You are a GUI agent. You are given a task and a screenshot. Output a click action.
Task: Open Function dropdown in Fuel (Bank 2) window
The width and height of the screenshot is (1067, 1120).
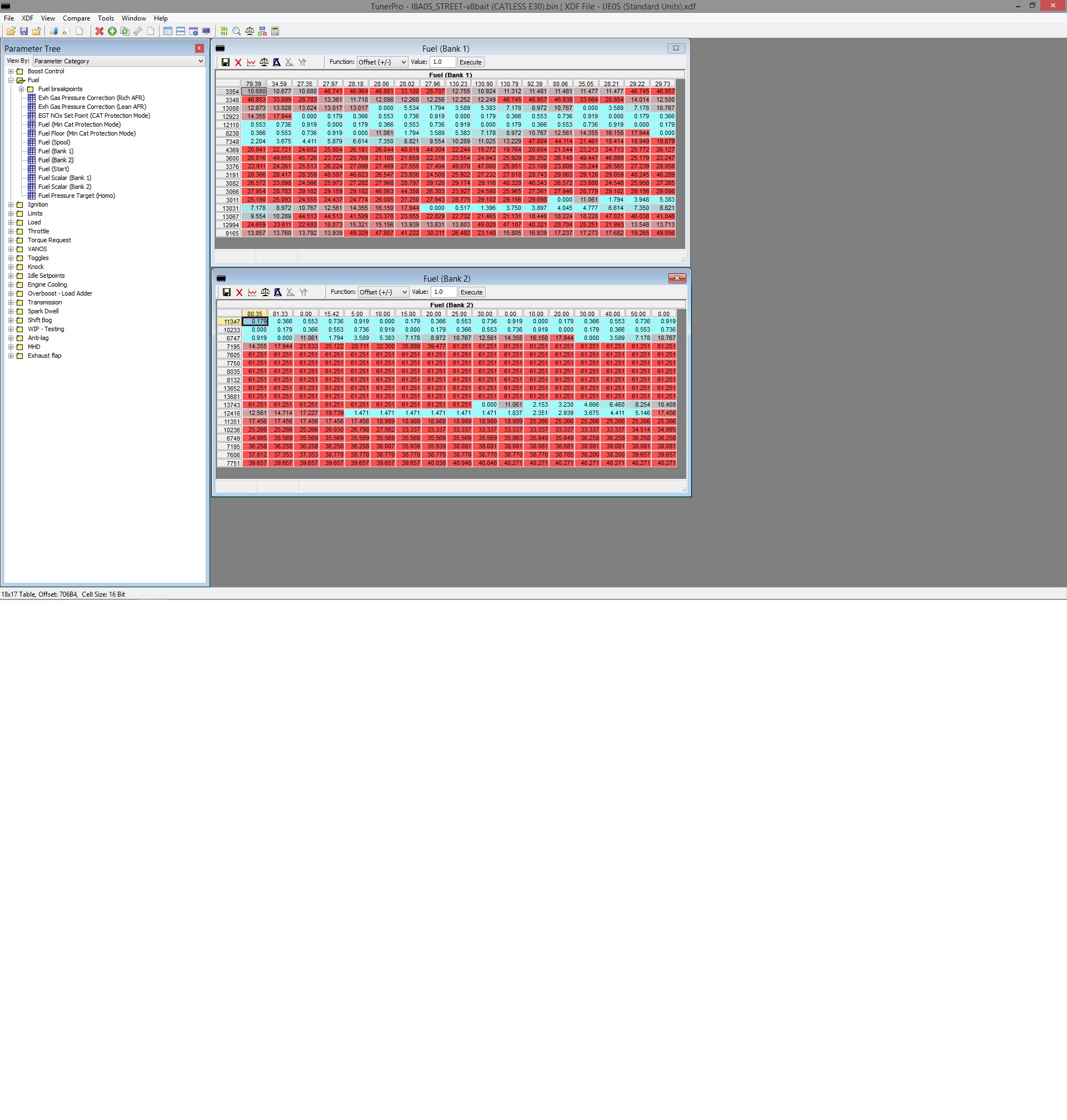click(383, 292)
